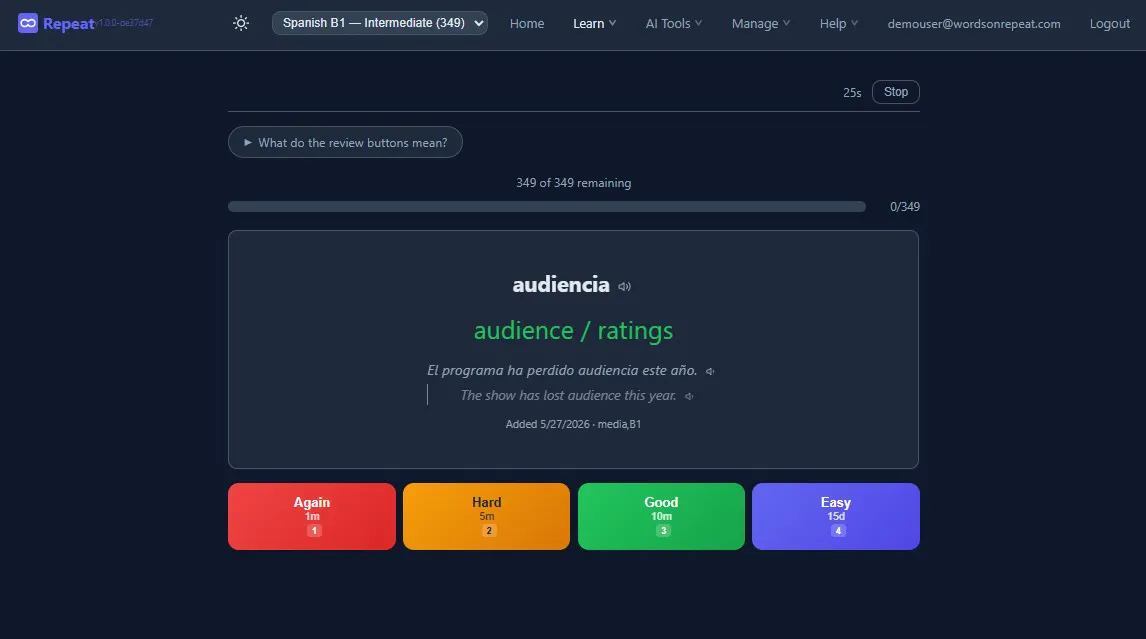The width and height of the screenshot is (1146, 639).
Task: Open the Manage menu
Action: [x=761, y=23]
